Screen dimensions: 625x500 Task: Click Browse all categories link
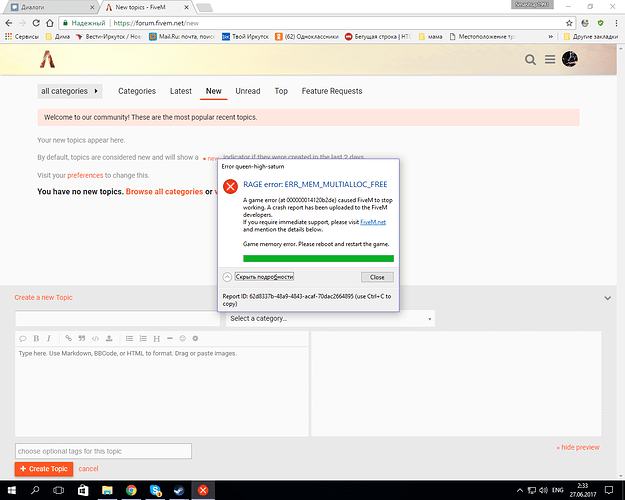click(164, 192)
